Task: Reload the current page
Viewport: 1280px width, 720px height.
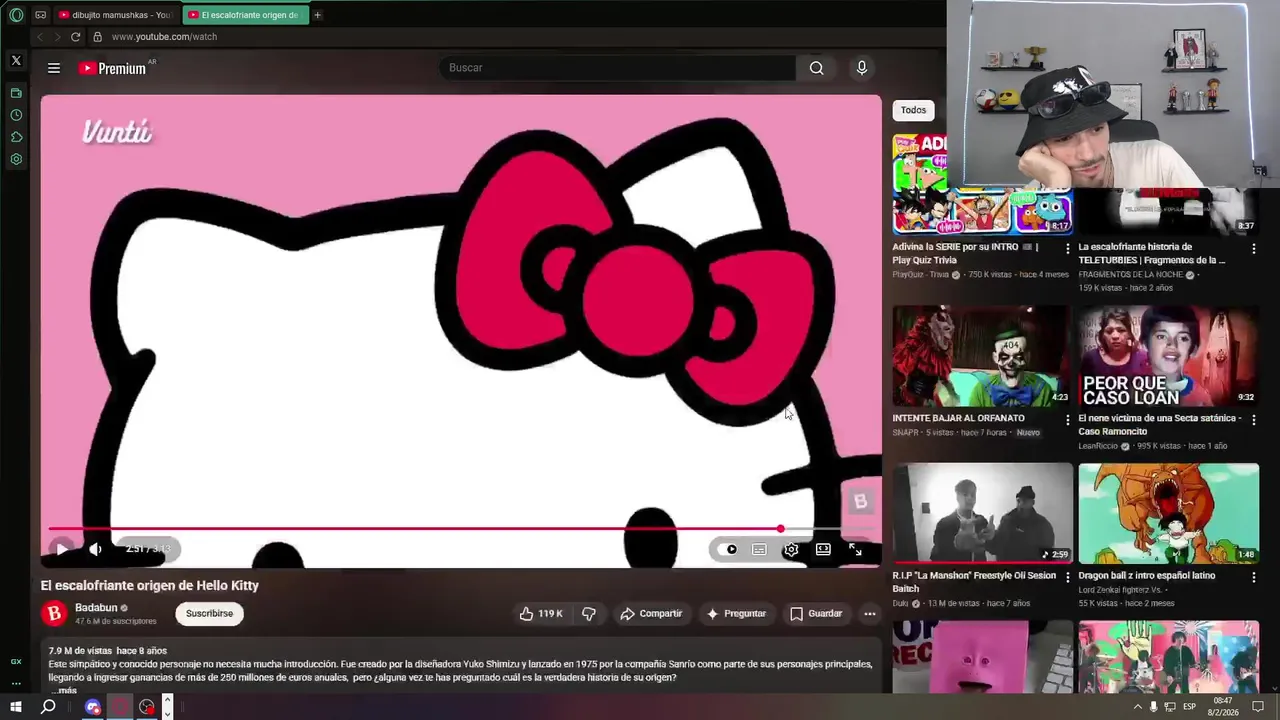Action: [x=75, y=37]
